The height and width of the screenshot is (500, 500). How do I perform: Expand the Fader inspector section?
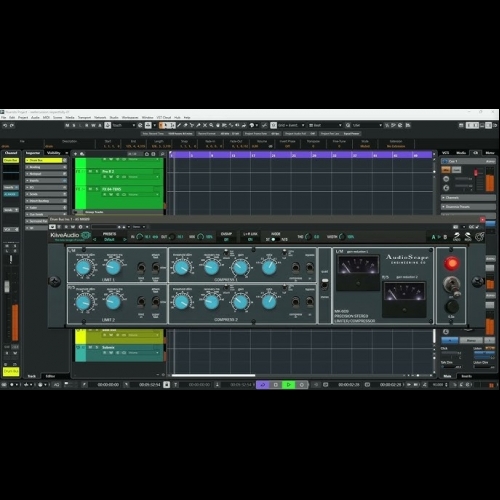click(x=46, y=208)
